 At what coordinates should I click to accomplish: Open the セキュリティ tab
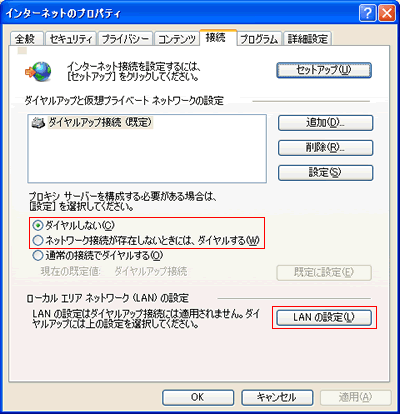click(x=71, y=39)
